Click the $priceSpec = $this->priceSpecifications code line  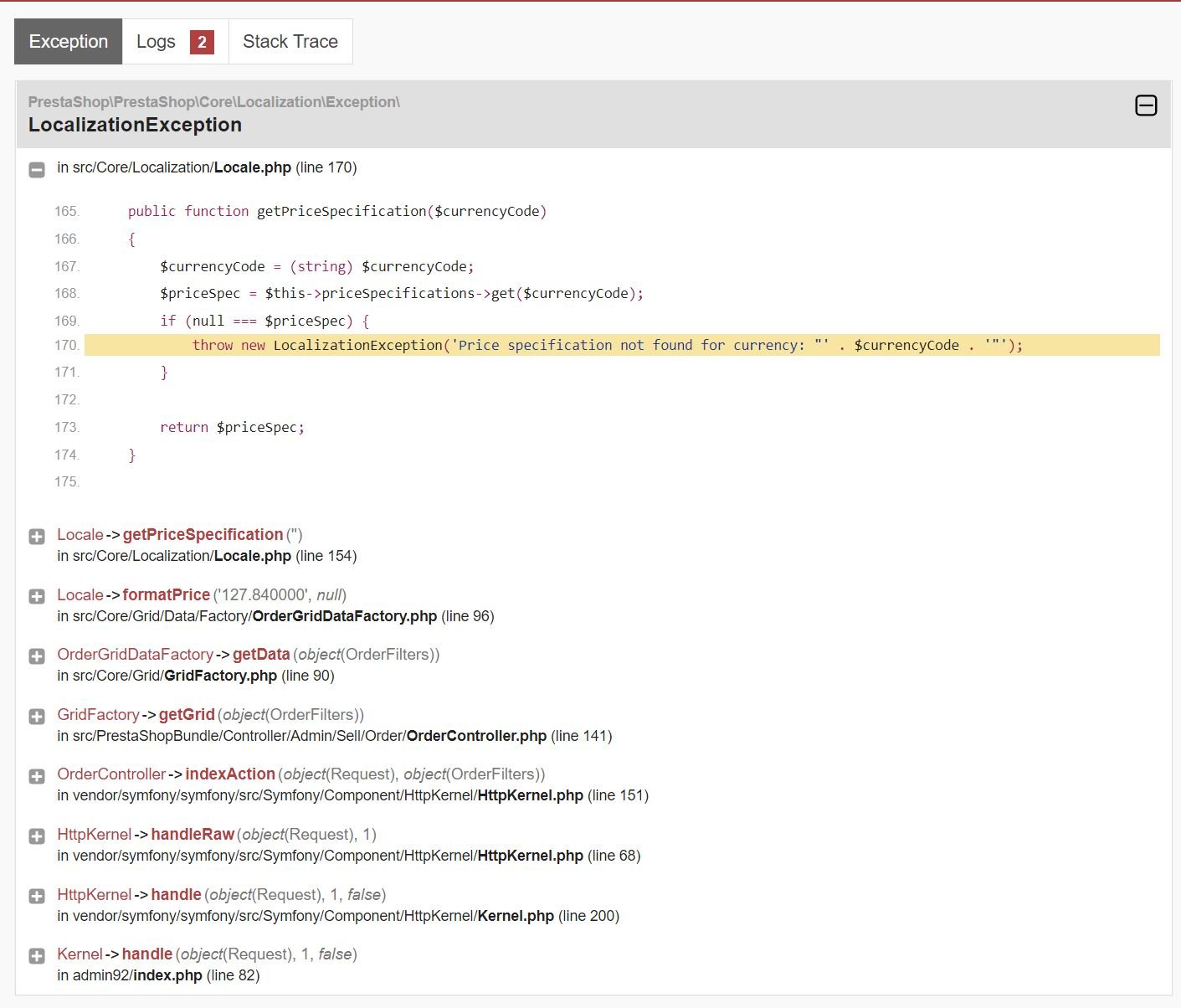click(402, 293)
